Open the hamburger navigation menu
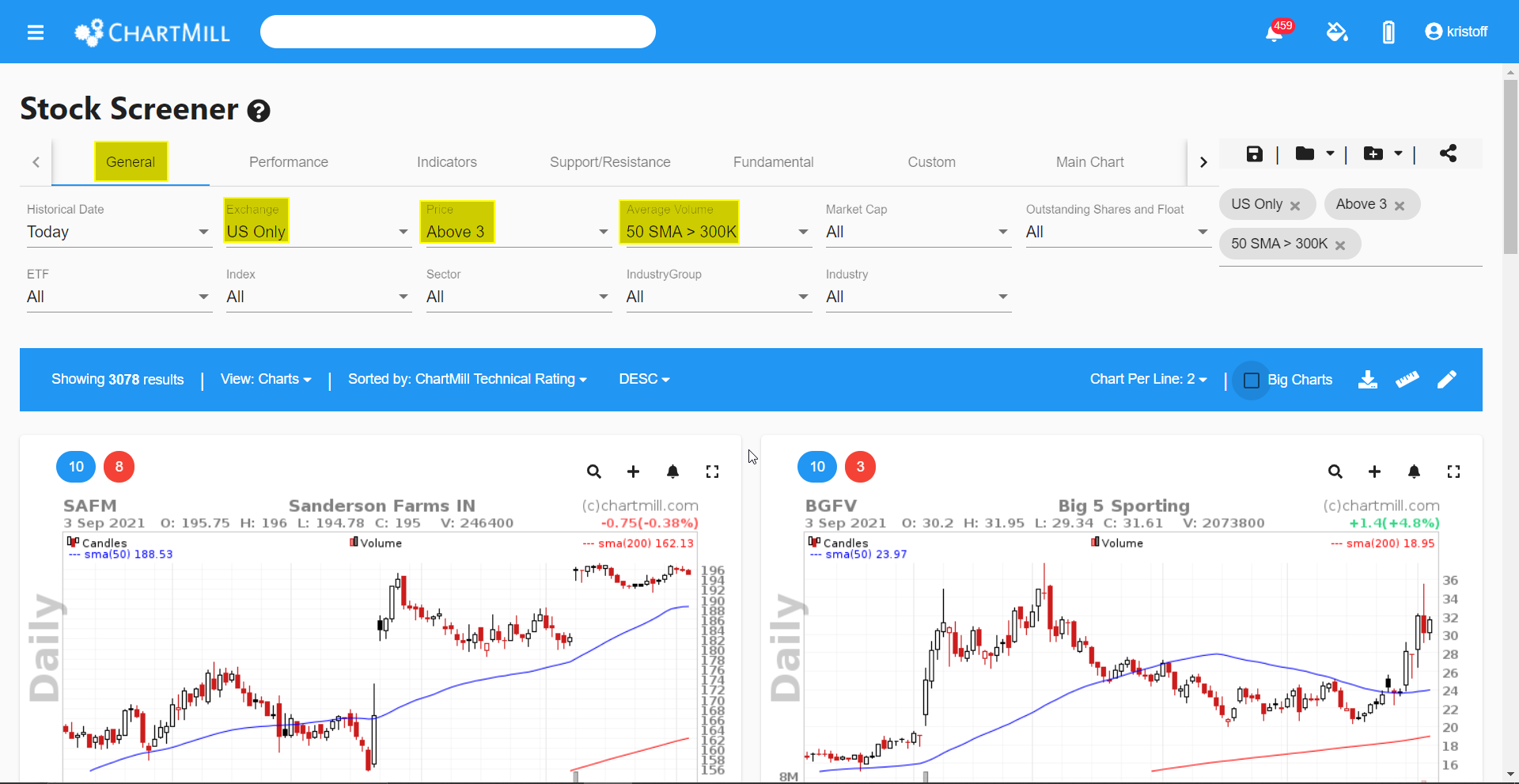This screenshot has height=784, width=1519. coord(35,32)
